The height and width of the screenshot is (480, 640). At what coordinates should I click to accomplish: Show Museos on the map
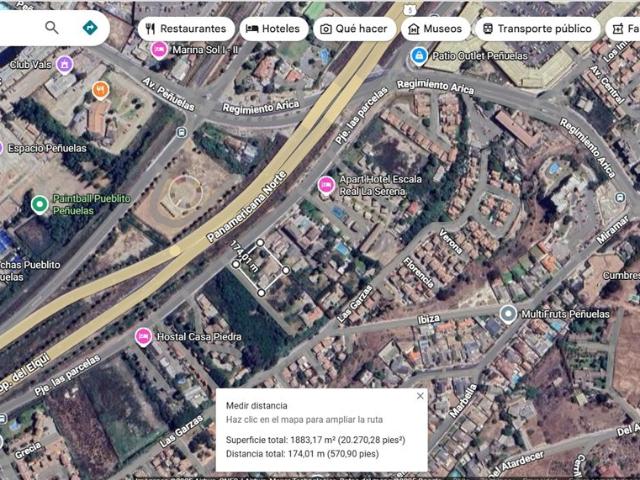[x=434, y=29]
